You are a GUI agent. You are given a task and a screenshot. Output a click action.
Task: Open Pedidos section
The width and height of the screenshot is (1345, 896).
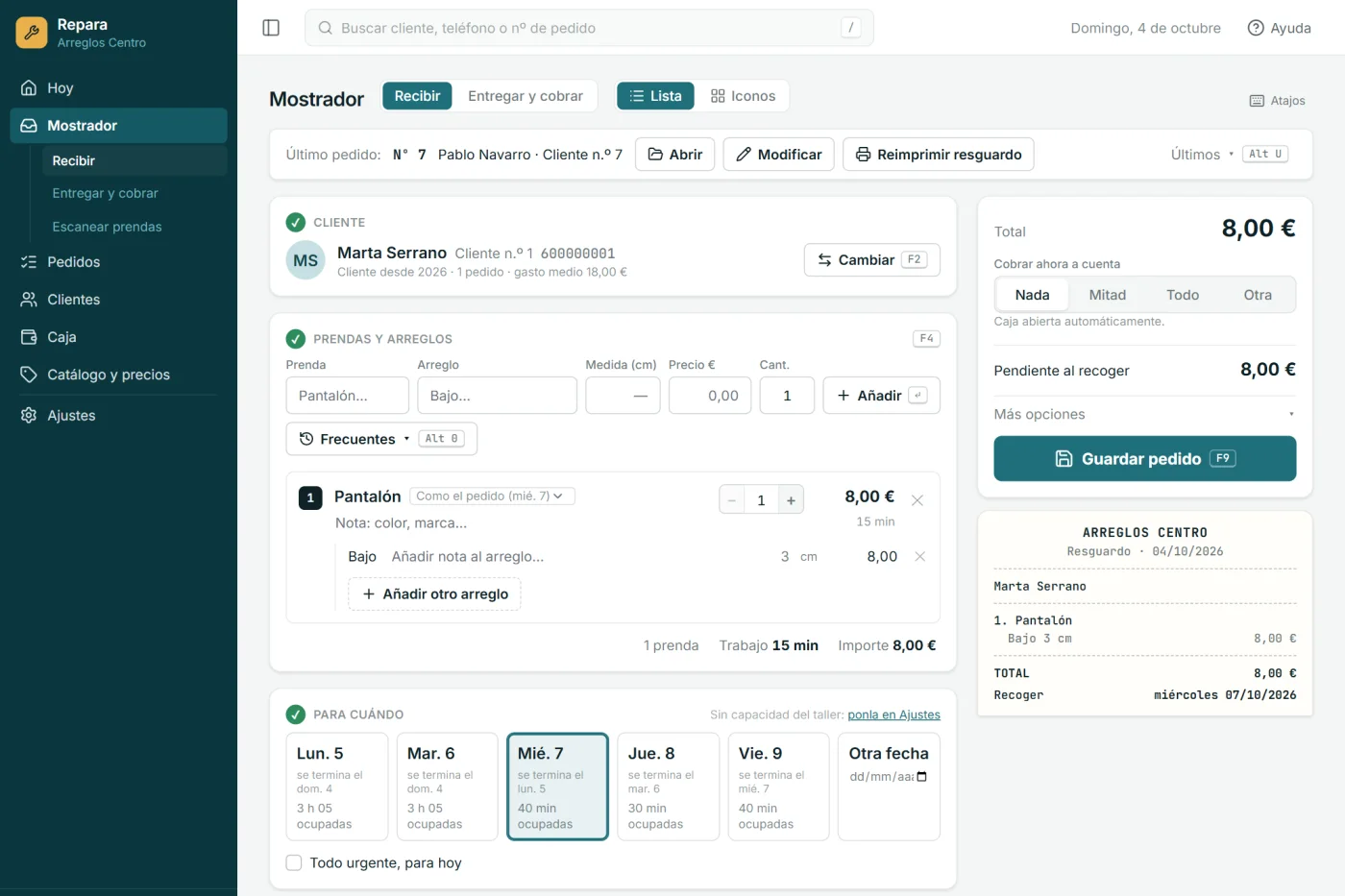click(x=119, y=262)
